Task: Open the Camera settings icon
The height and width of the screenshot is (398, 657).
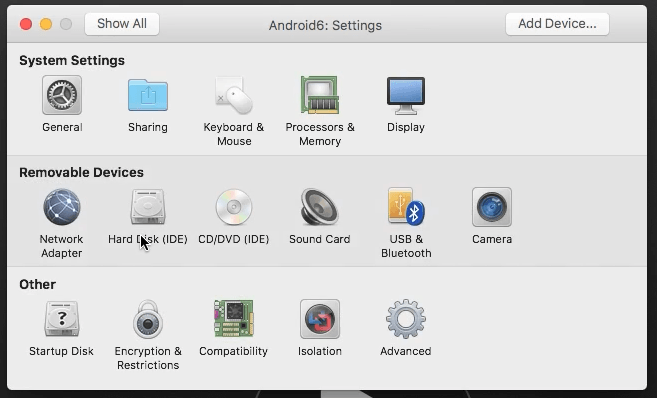Action: [x=492, y=207]
